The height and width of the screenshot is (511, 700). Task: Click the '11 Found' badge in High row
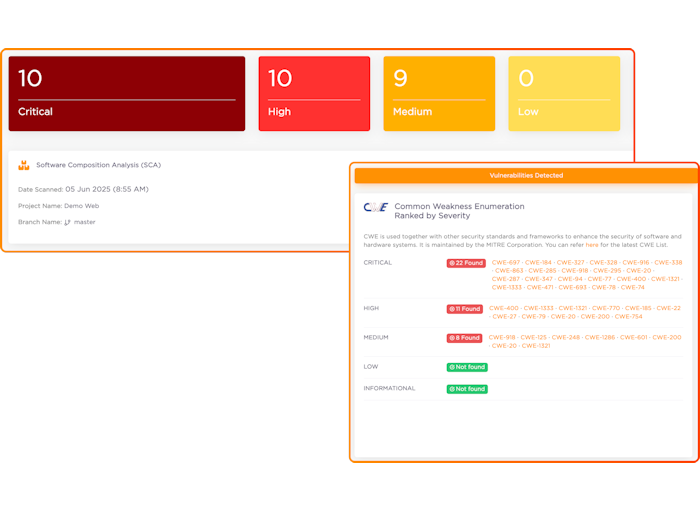[465, 309]
